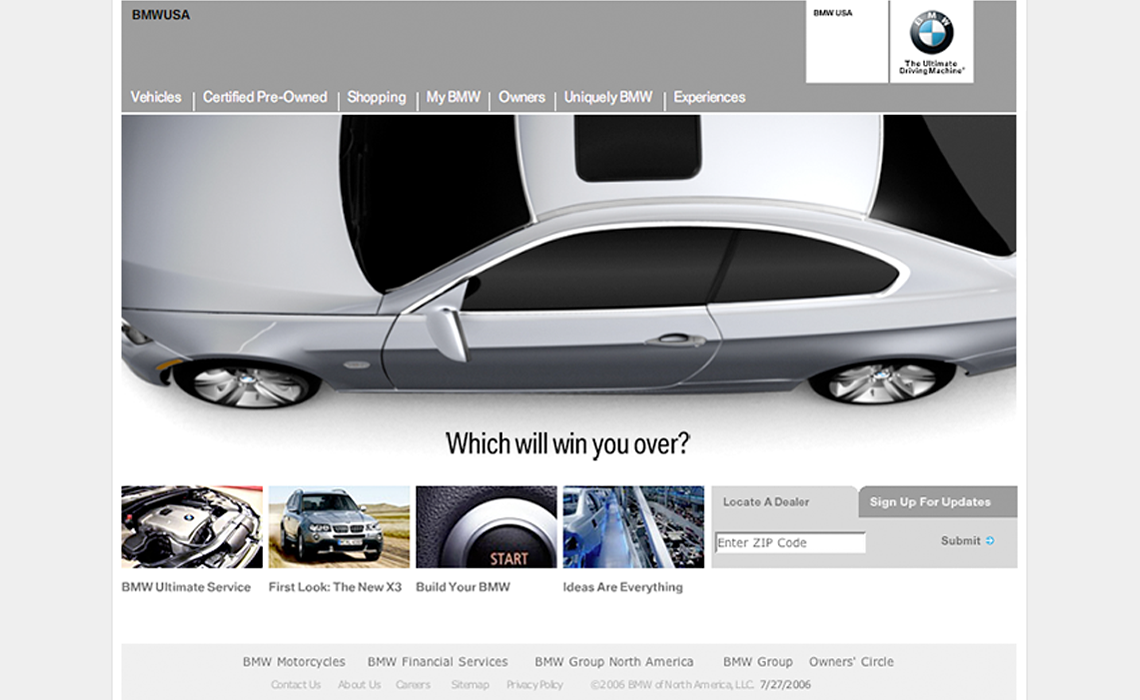The width and height of the screenshot is (1140, 700).
Task: Open the START button thumbnail
Action: click(486, 527)
